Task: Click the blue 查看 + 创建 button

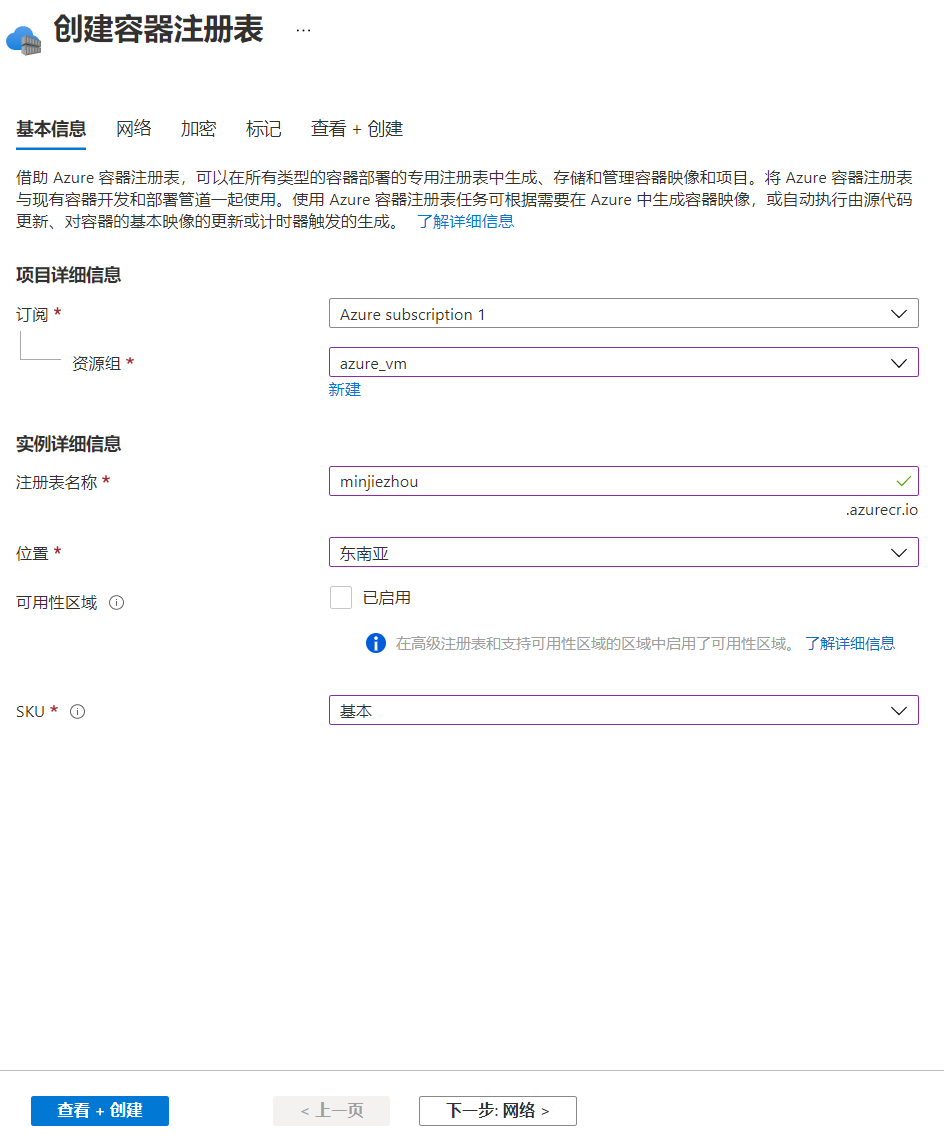Action: pos(100,1111)
